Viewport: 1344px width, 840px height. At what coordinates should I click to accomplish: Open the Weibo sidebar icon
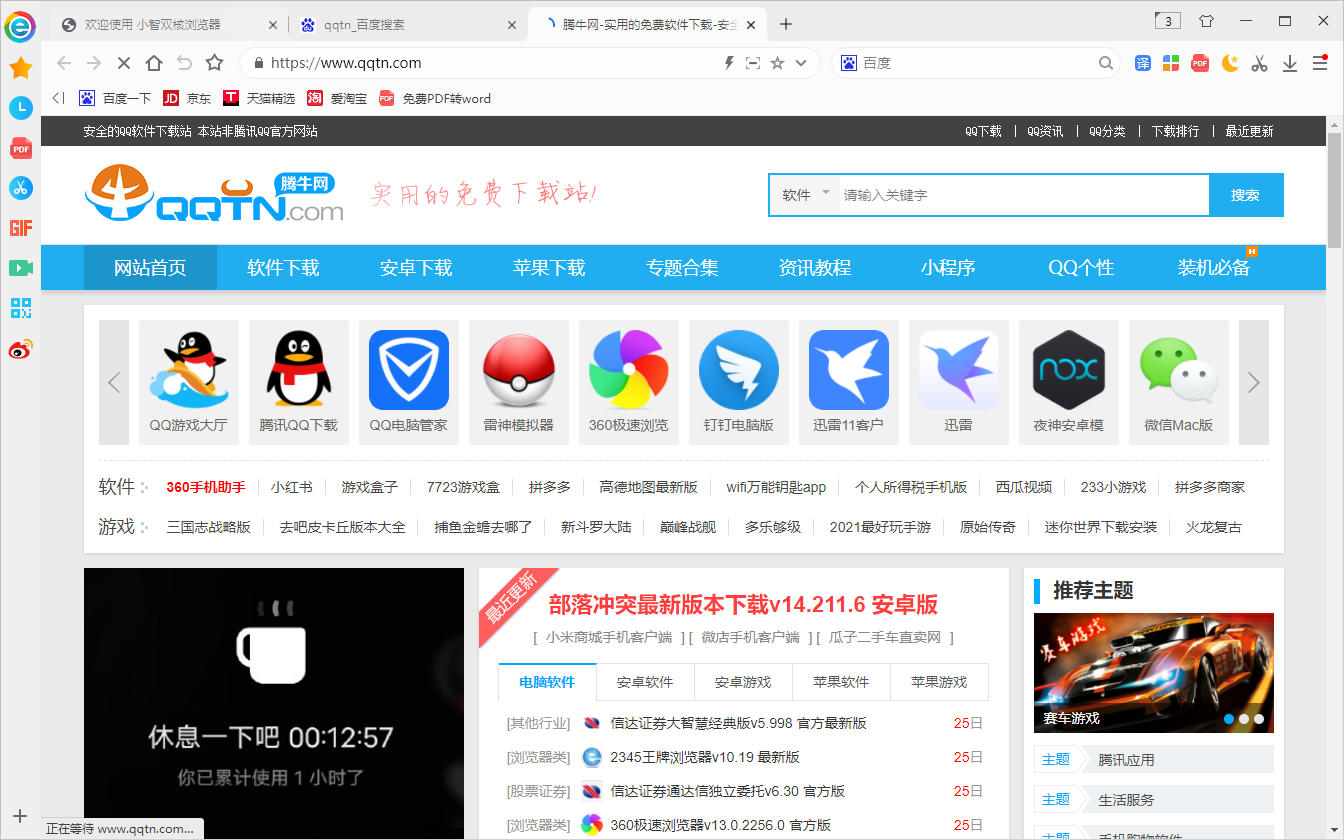click(x=20, y=349)
